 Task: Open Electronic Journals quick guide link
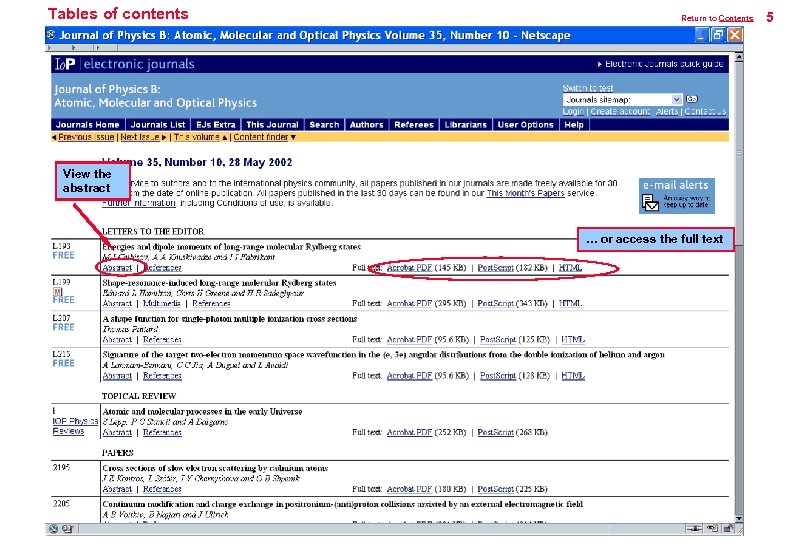(x=663, y=64)
